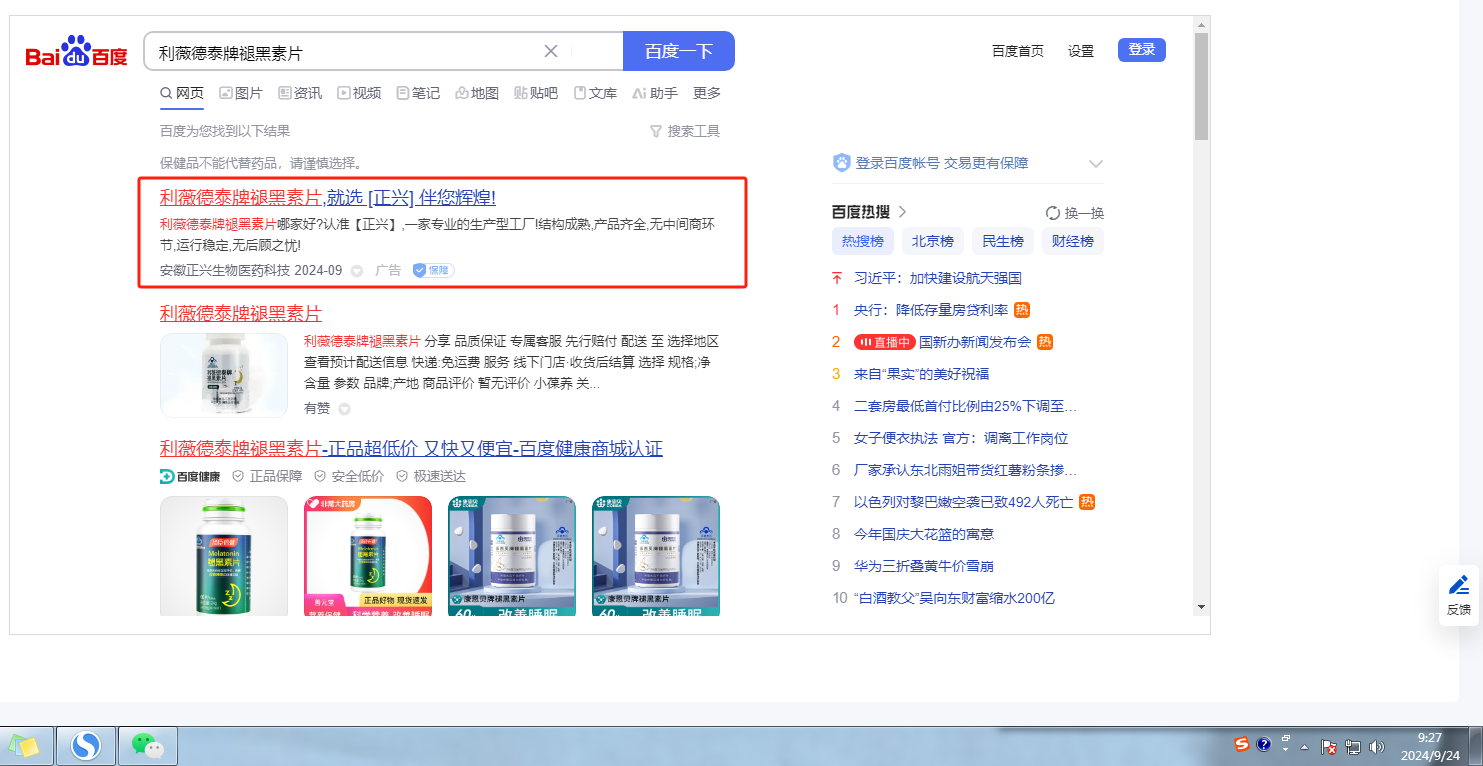Viewport: 1483px width, 766px height.
Task: Select the 财经榜 hot list tab
Action: (x=1073, y=241)
